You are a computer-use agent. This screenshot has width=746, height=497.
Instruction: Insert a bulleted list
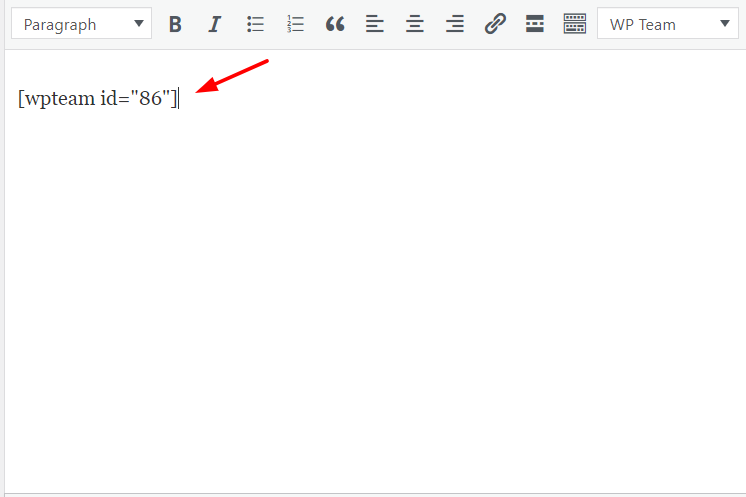(x=255, y=24)
